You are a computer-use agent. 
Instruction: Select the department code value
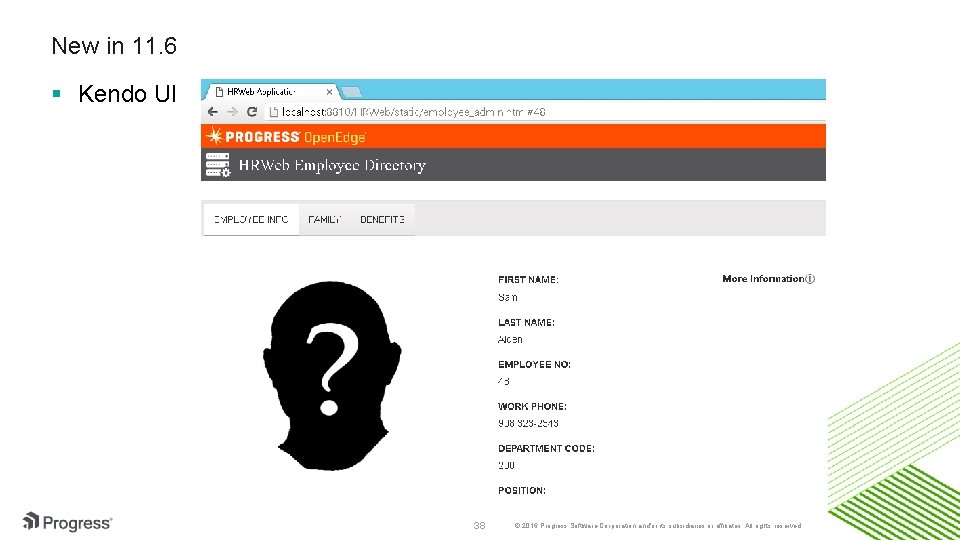tap(506, 465)
